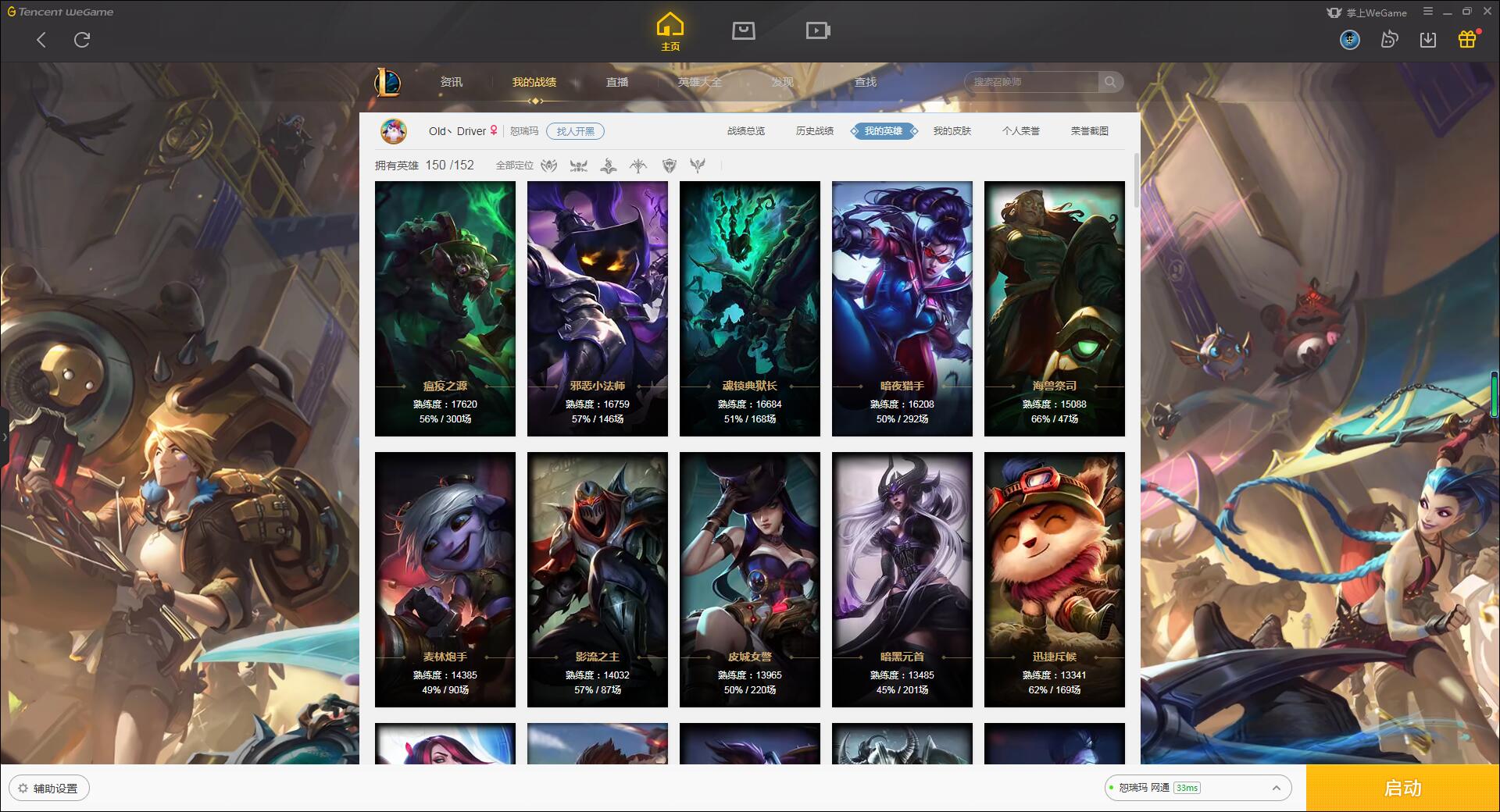The image size is (1500, 812).
Task: Click the League of Legends logo
Action: pyautogui.click(x=387, y=82)
